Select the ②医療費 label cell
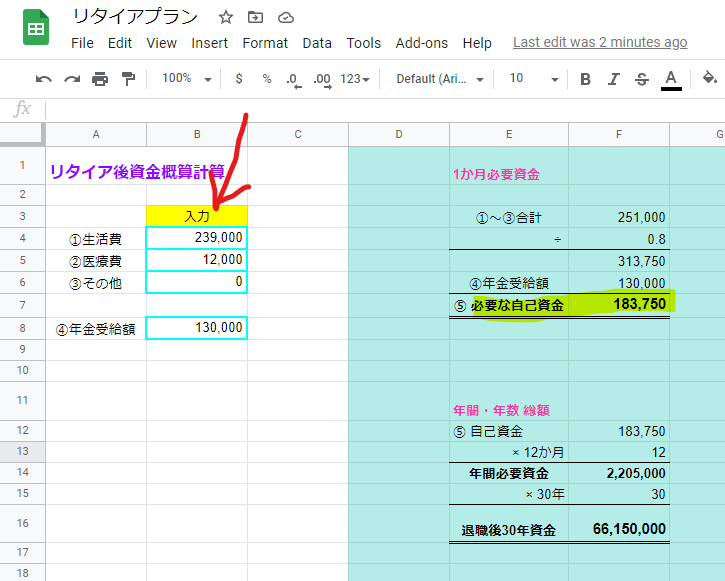The height and width of the screenshot is (581, 725). pos(96,260)
